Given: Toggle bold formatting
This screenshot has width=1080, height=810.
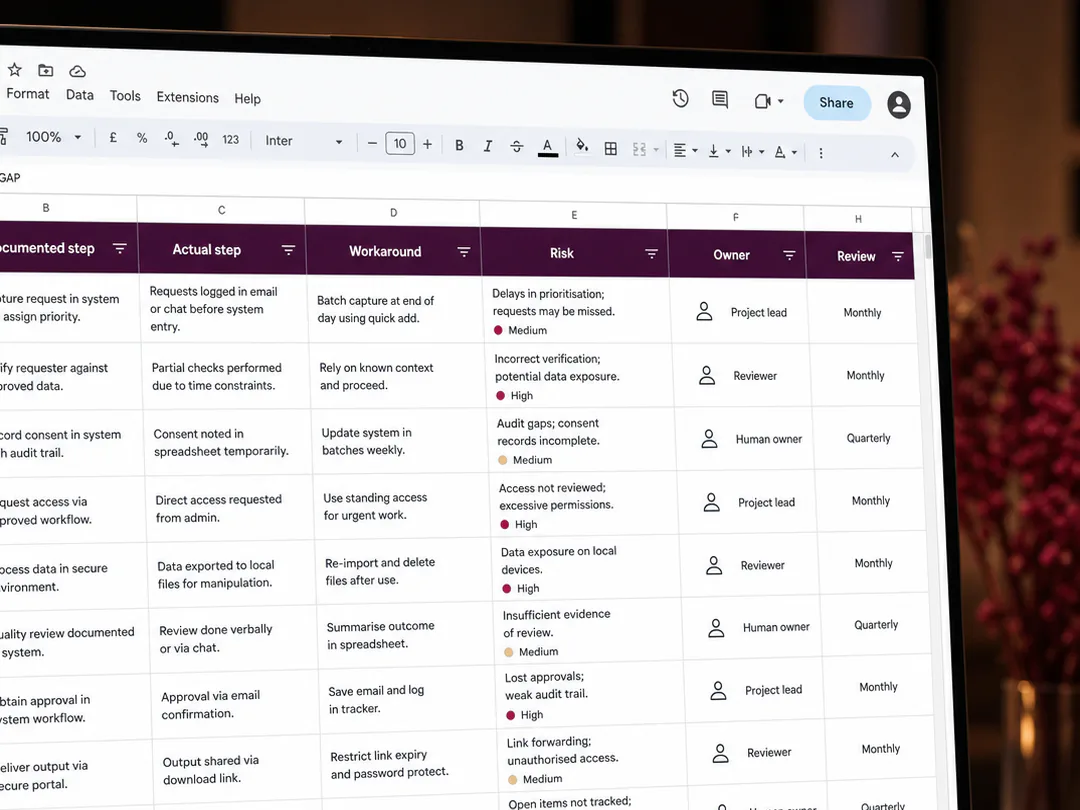Looking at the screenshot, I should 459,145.
